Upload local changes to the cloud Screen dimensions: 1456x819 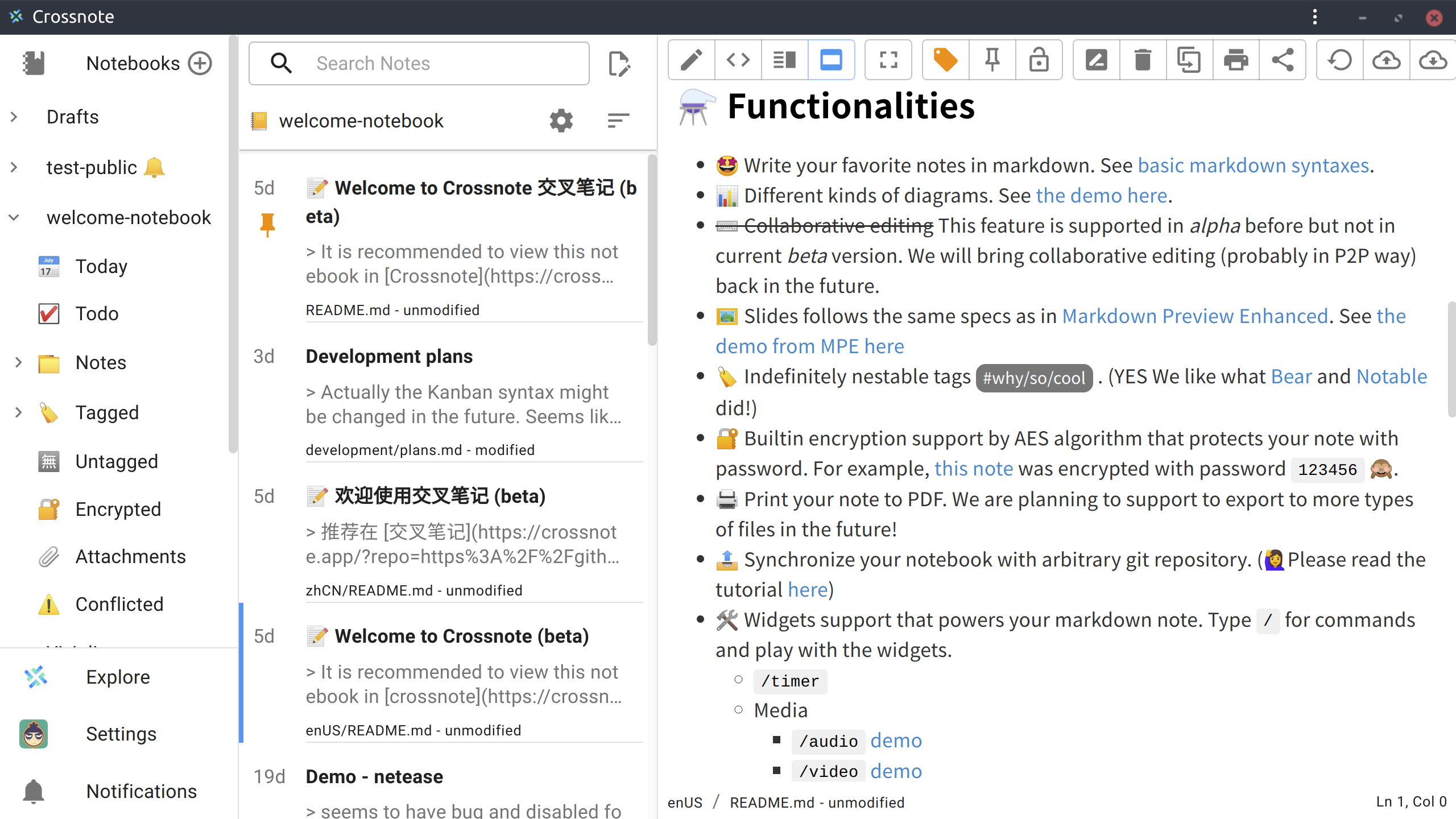[1387, 60]
